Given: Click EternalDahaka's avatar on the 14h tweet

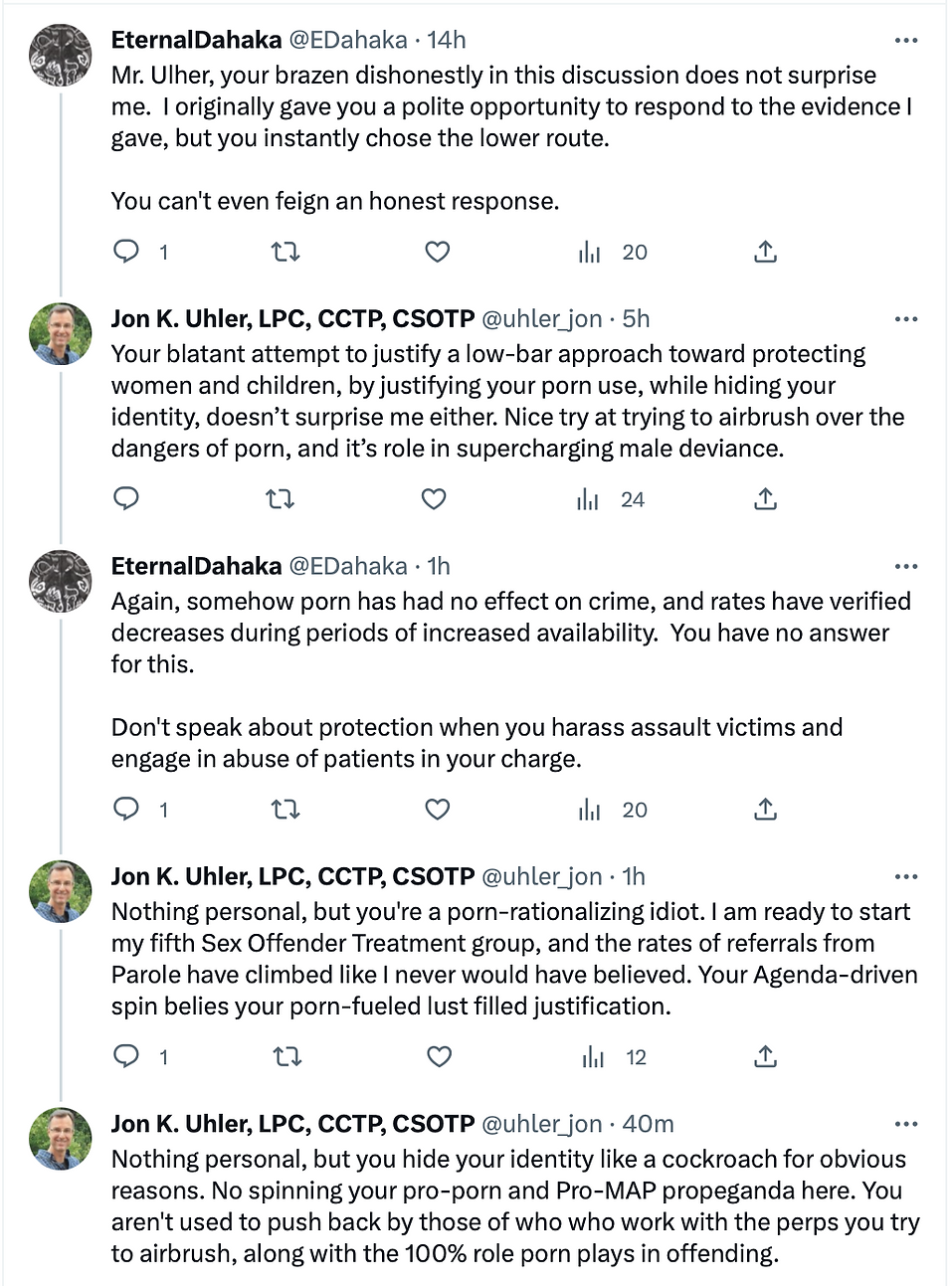Looking at the screenshot, I should pos(62,54).
